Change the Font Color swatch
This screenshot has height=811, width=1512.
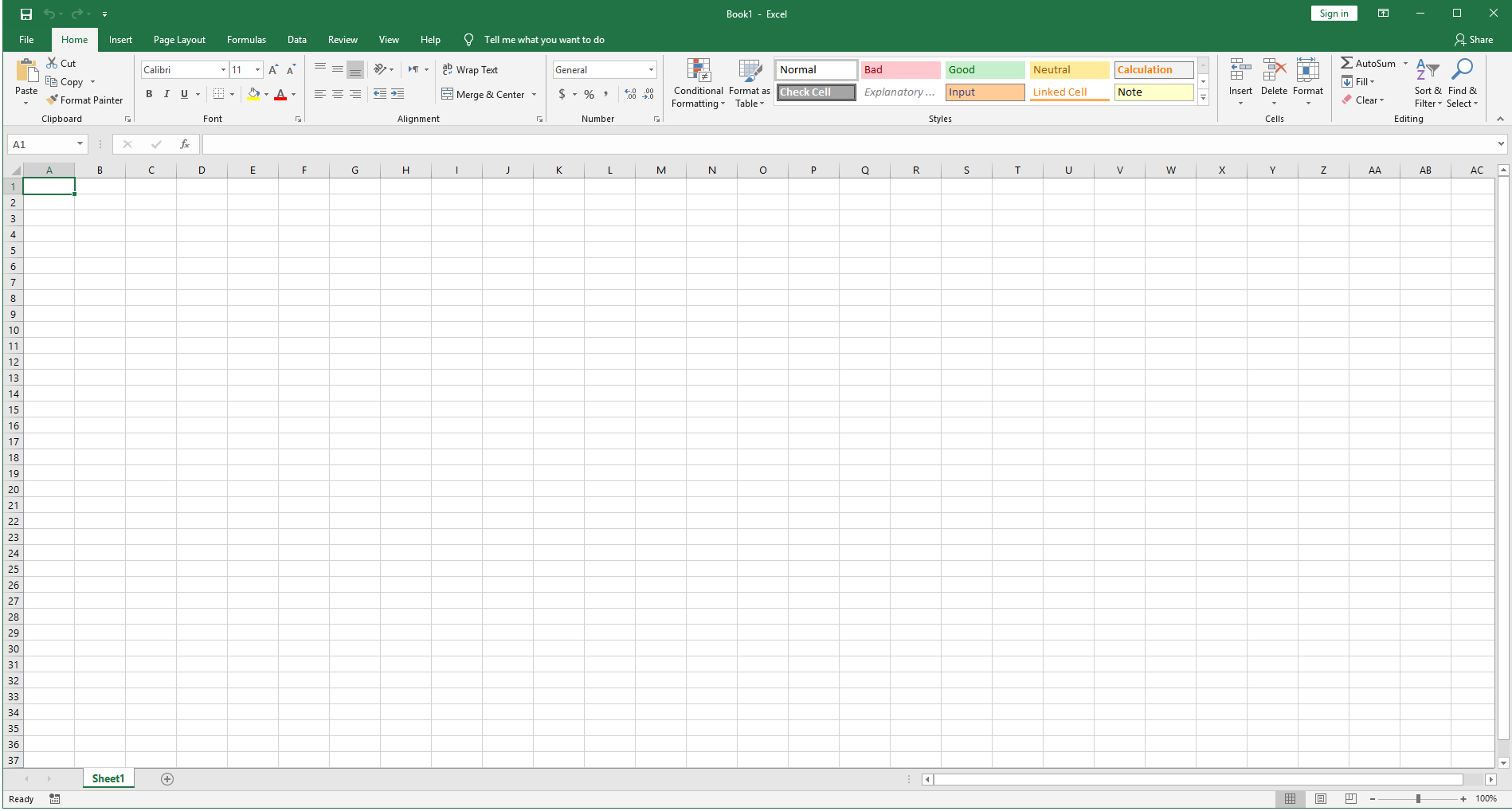pyautogui.click(x=281, y=94)
